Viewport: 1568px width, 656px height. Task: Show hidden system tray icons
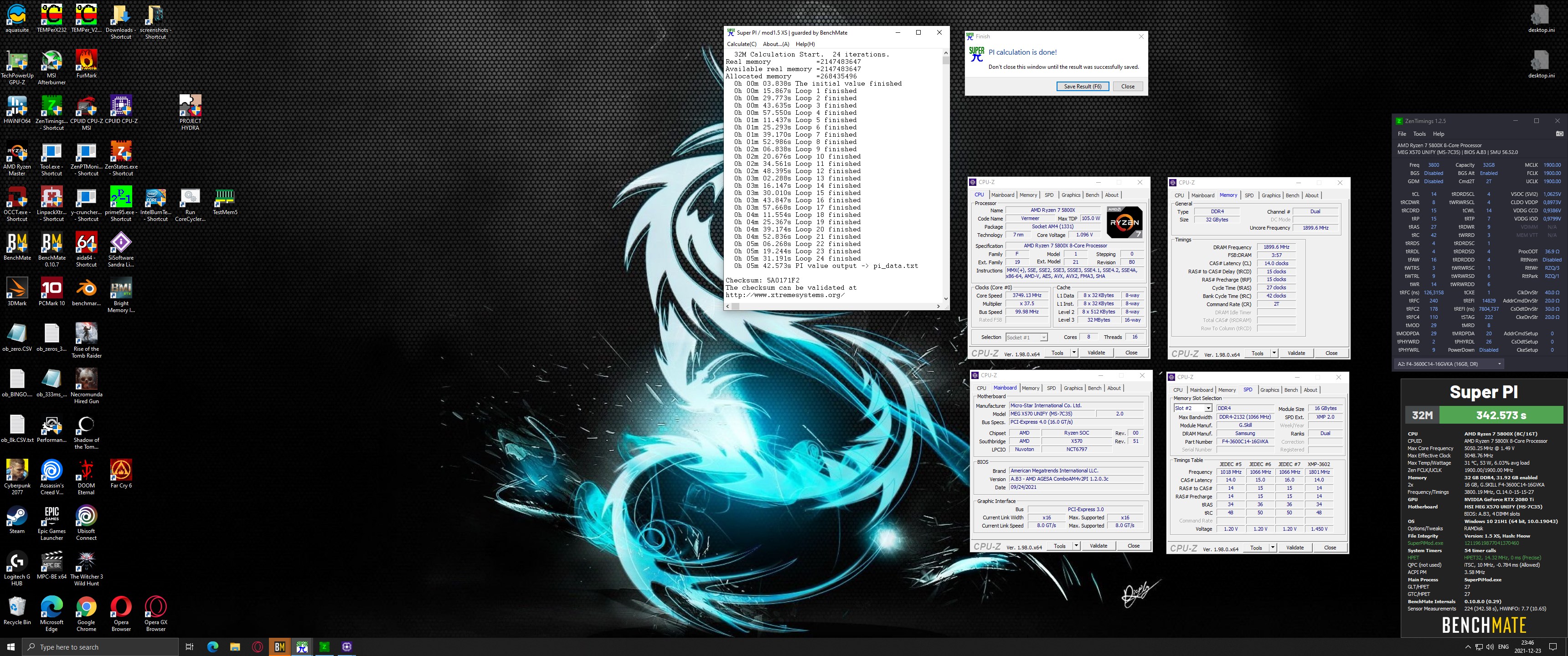tap(1468, 647)
